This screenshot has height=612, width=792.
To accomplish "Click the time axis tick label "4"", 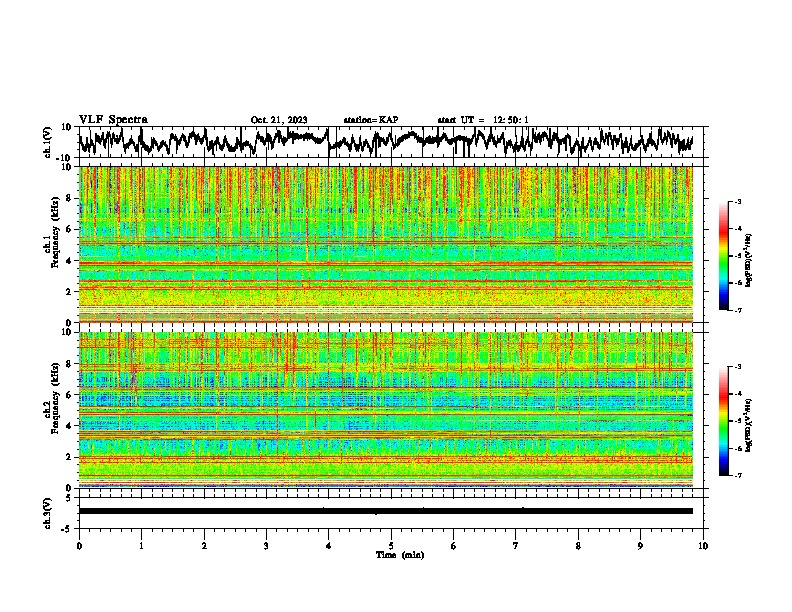I will coord(329,546).
